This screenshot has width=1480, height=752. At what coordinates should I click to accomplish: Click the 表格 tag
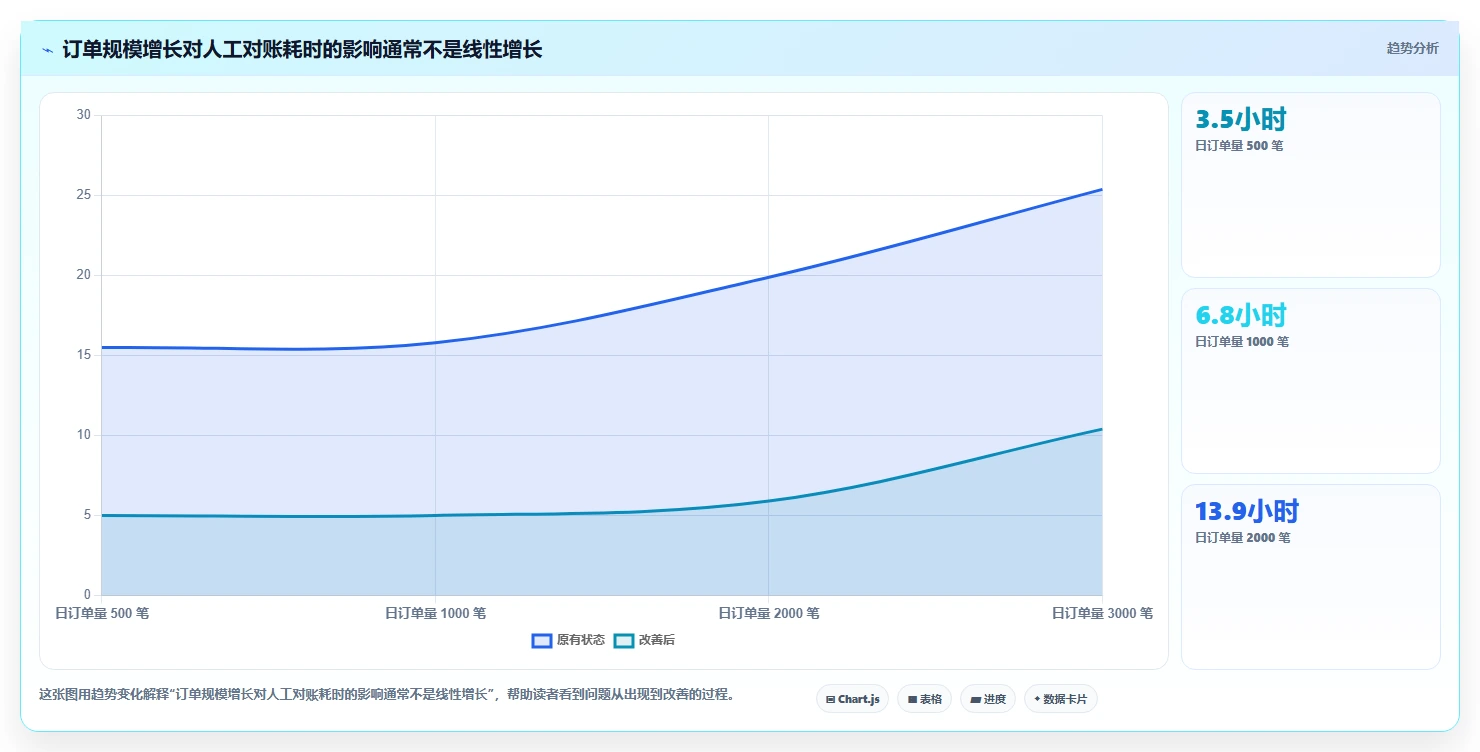coord(924,699)
